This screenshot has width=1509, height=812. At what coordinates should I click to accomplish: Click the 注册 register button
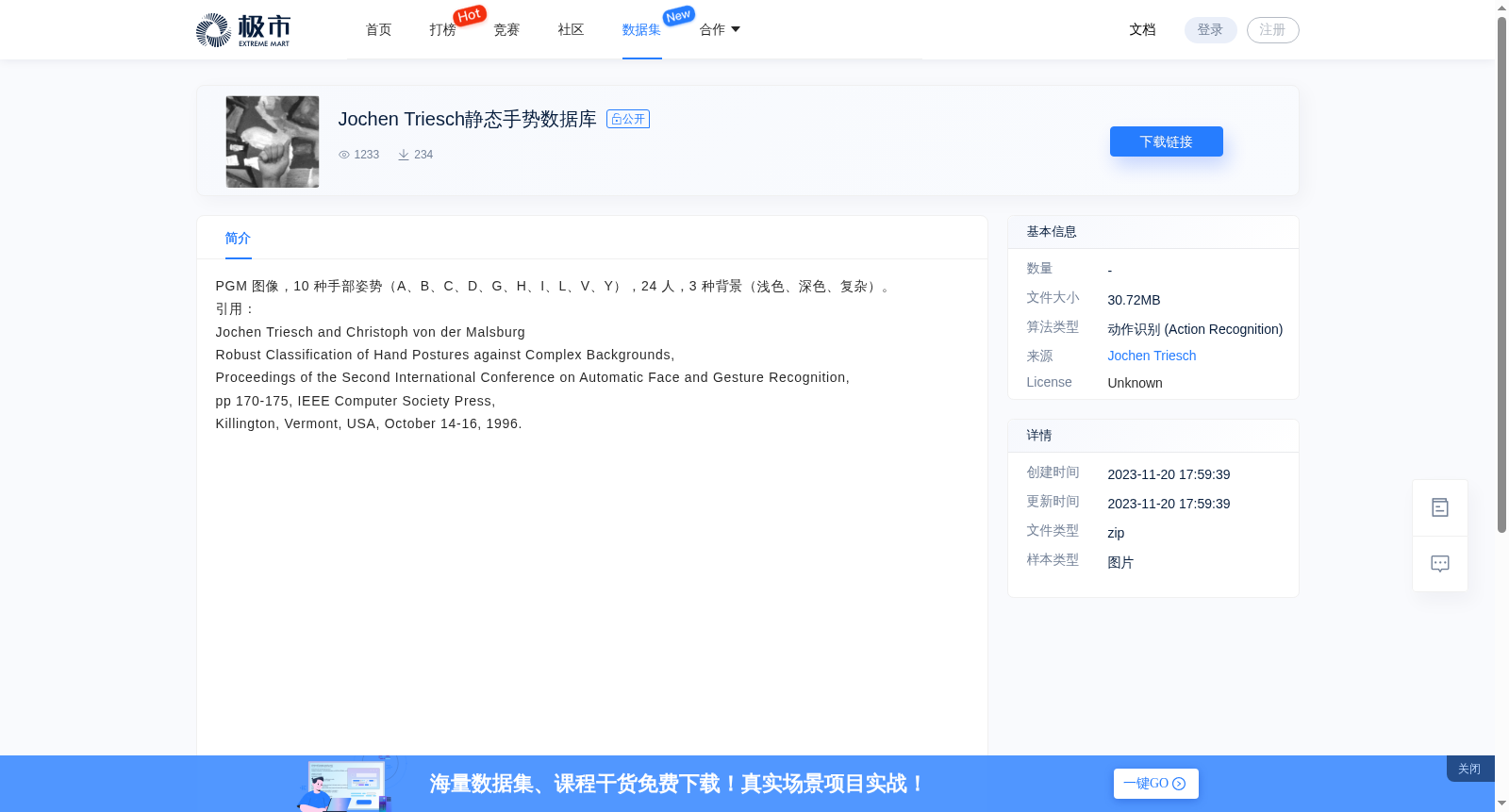tap(1272, 30)
